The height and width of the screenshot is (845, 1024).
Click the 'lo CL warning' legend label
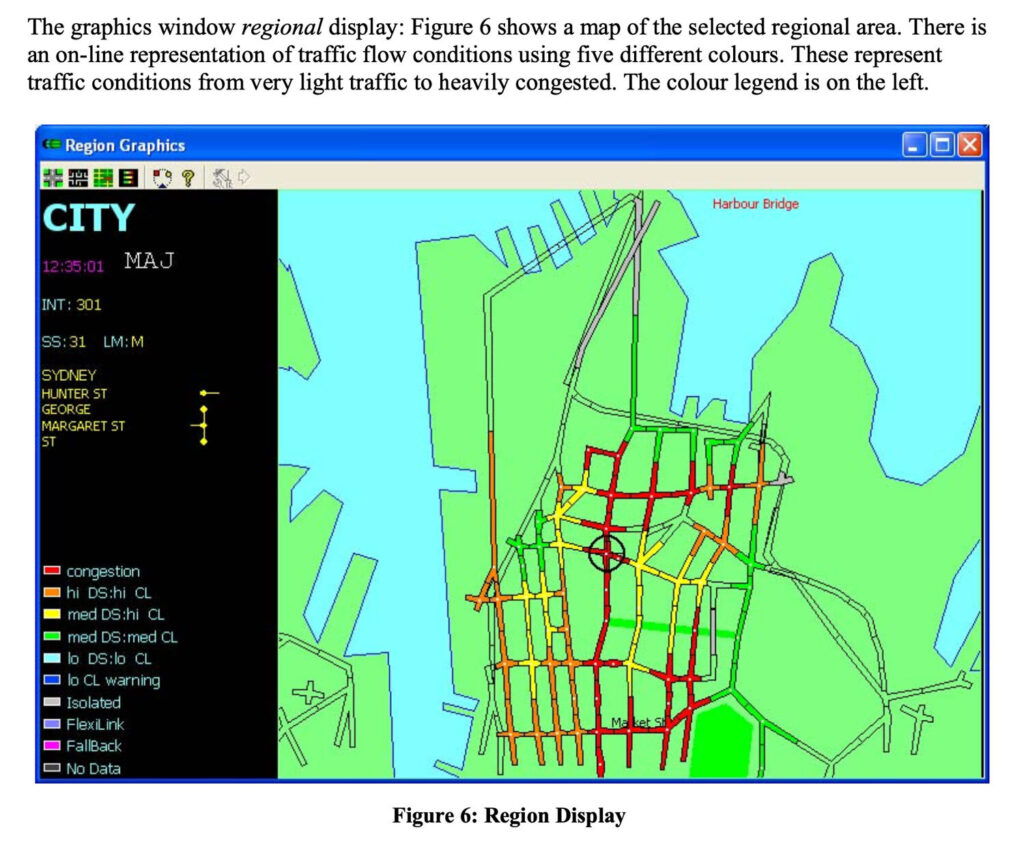coord(113,680)
